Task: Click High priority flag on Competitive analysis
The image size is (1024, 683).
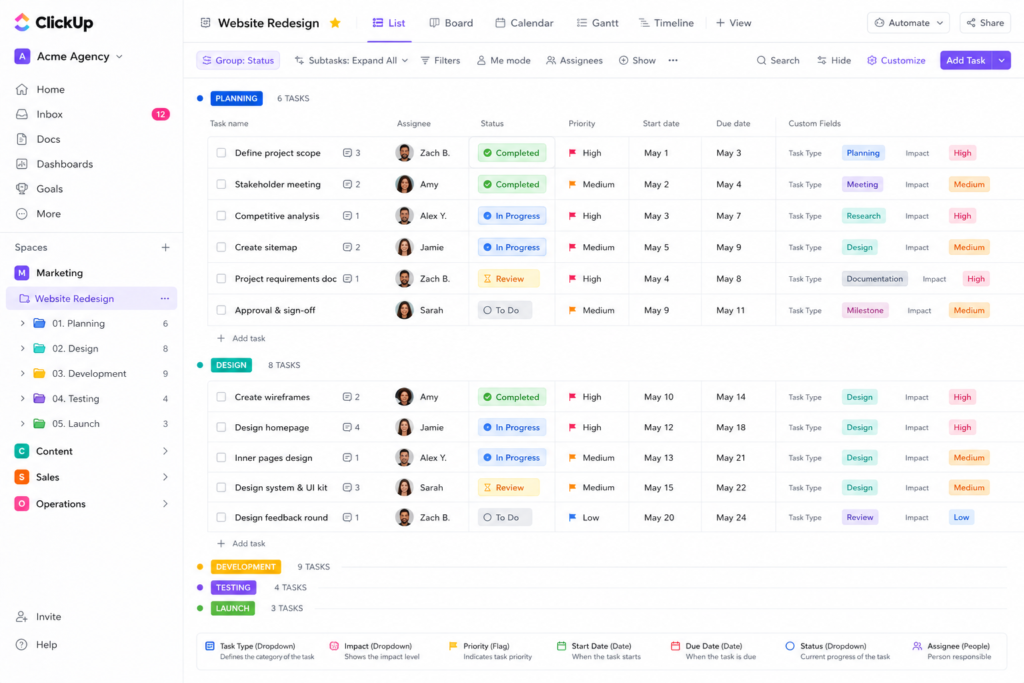Action: [572, 216]
